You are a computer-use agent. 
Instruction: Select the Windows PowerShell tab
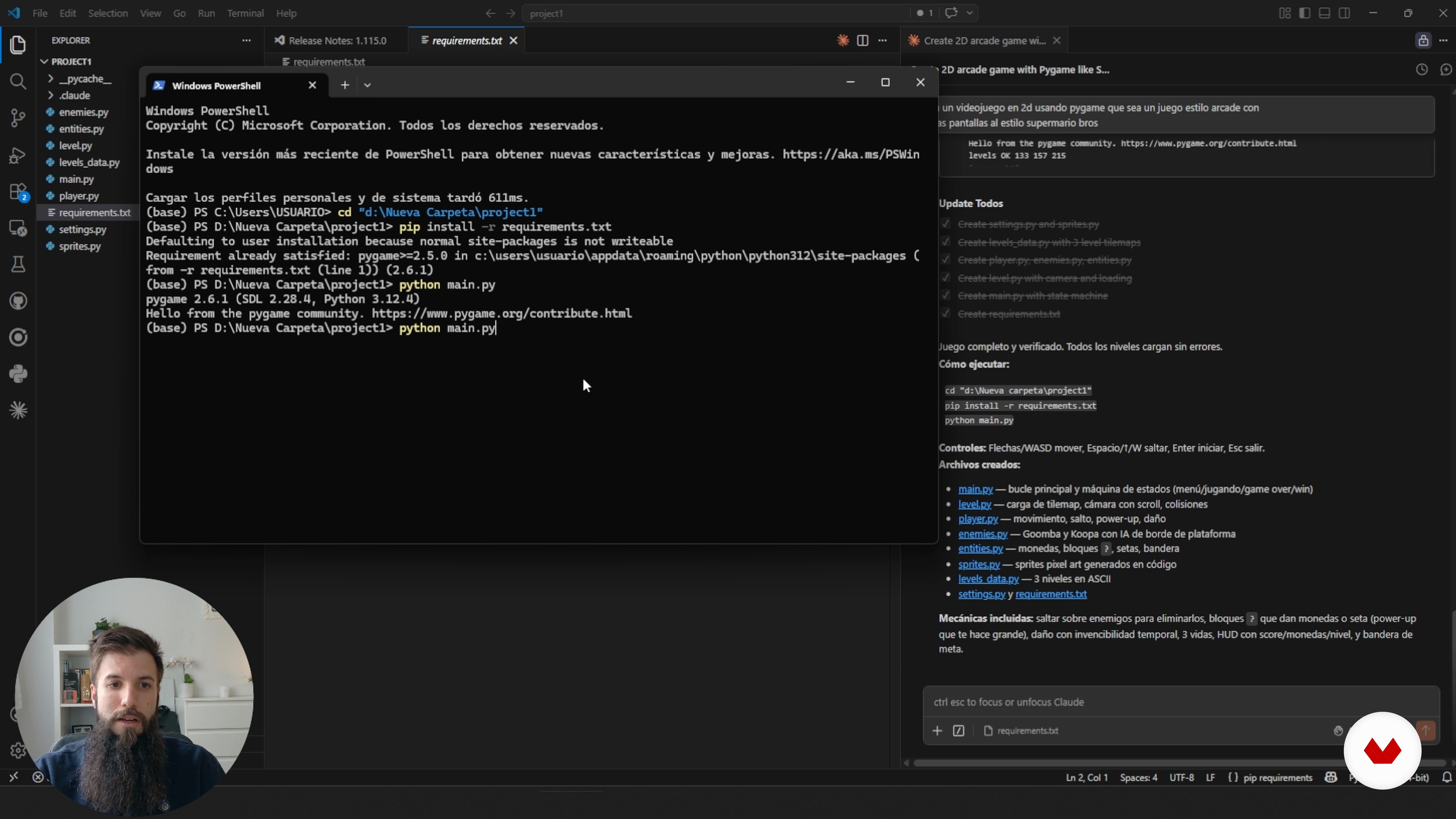pos(236,85)
